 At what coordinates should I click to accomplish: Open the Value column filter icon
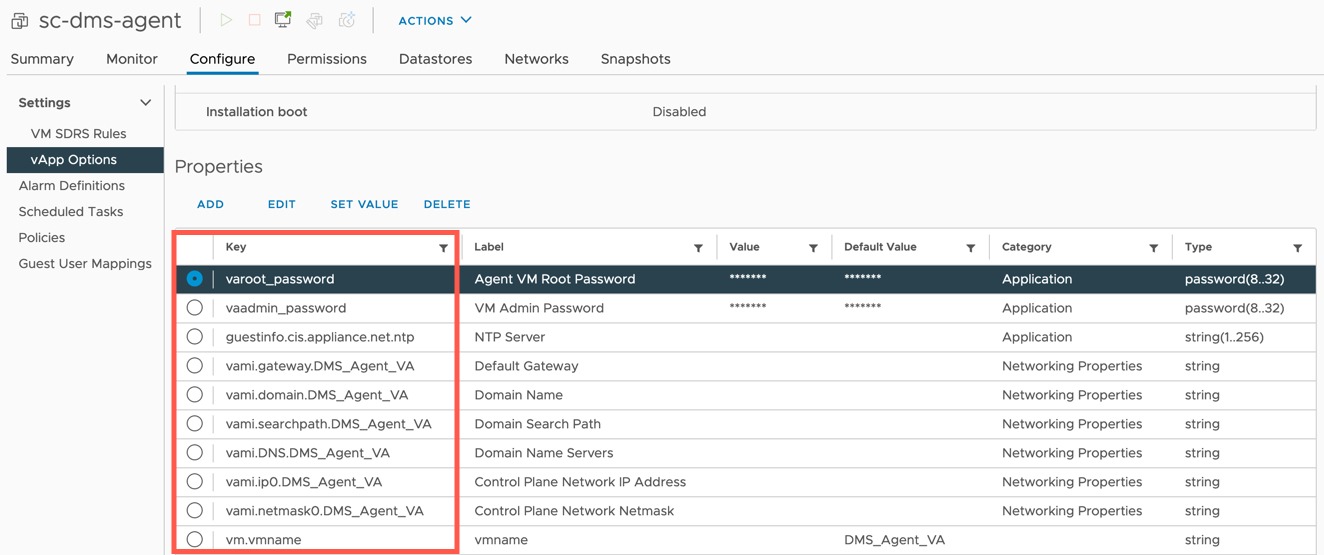[x=813, y=248]
